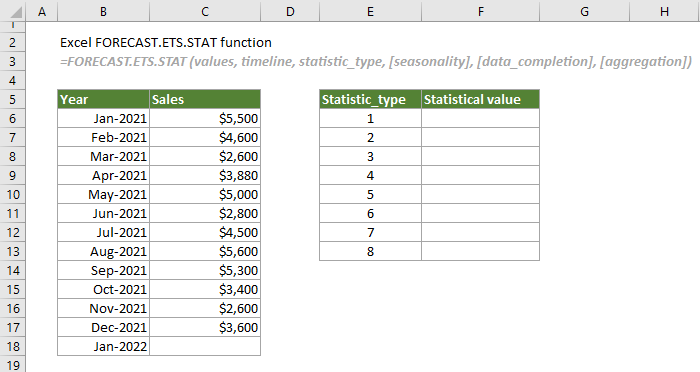Screen dimensions: 700x372
Task: Select row 18 header
Action: point(12,346)
